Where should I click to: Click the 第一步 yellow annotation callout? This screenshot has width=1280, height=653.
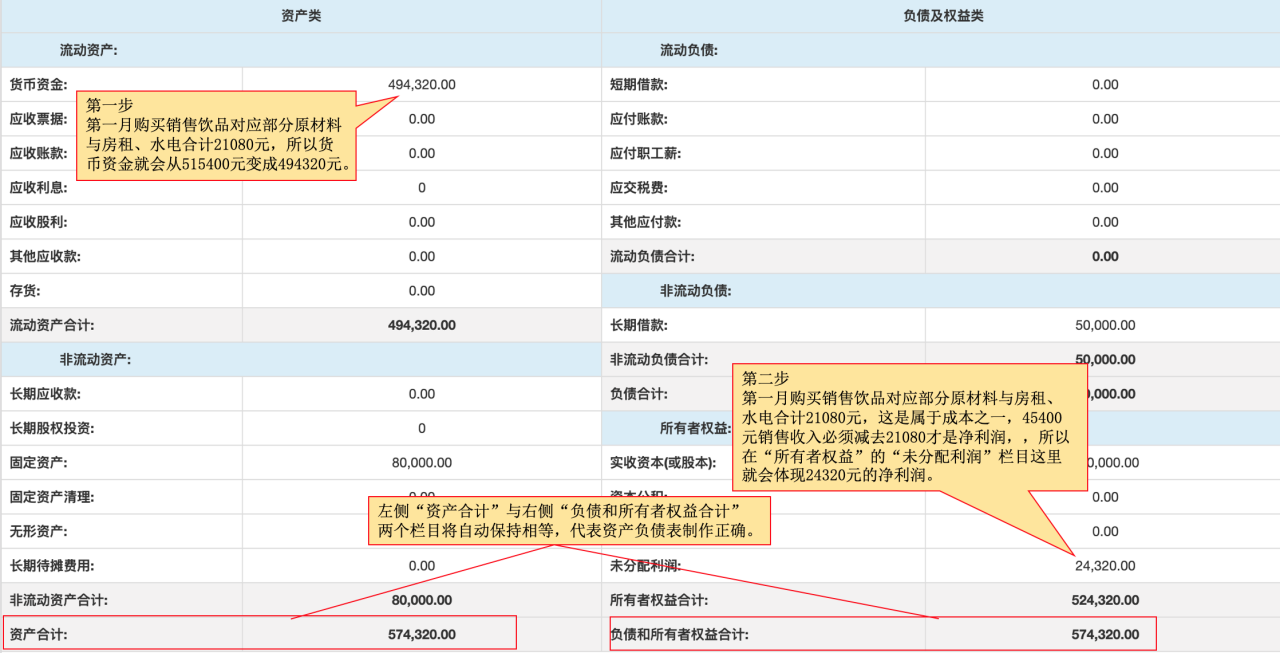pyautogui.click(x=216, y=135)
